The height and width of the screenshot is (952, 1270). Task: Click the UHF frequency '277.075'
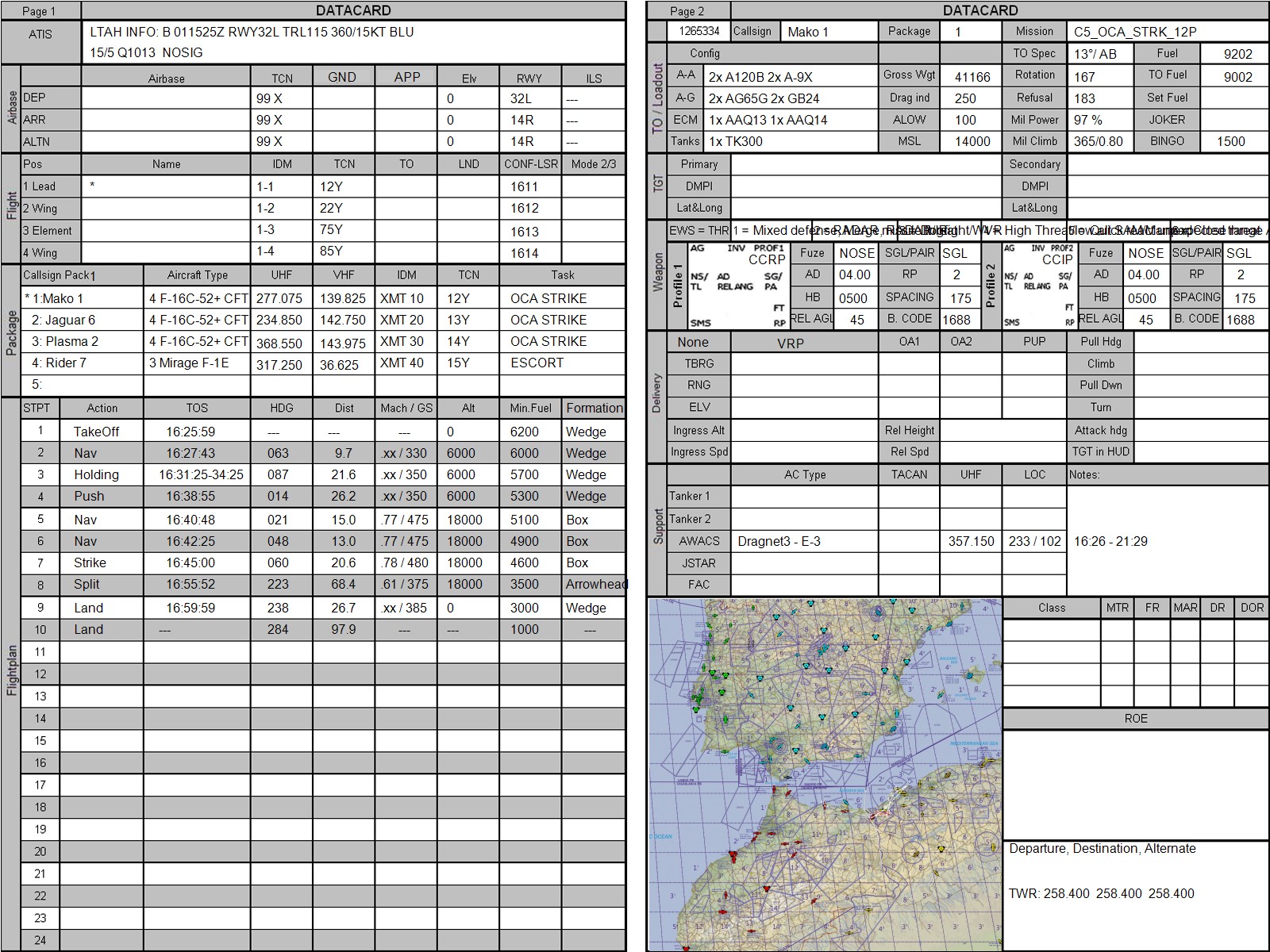click(x=279, y=299)
